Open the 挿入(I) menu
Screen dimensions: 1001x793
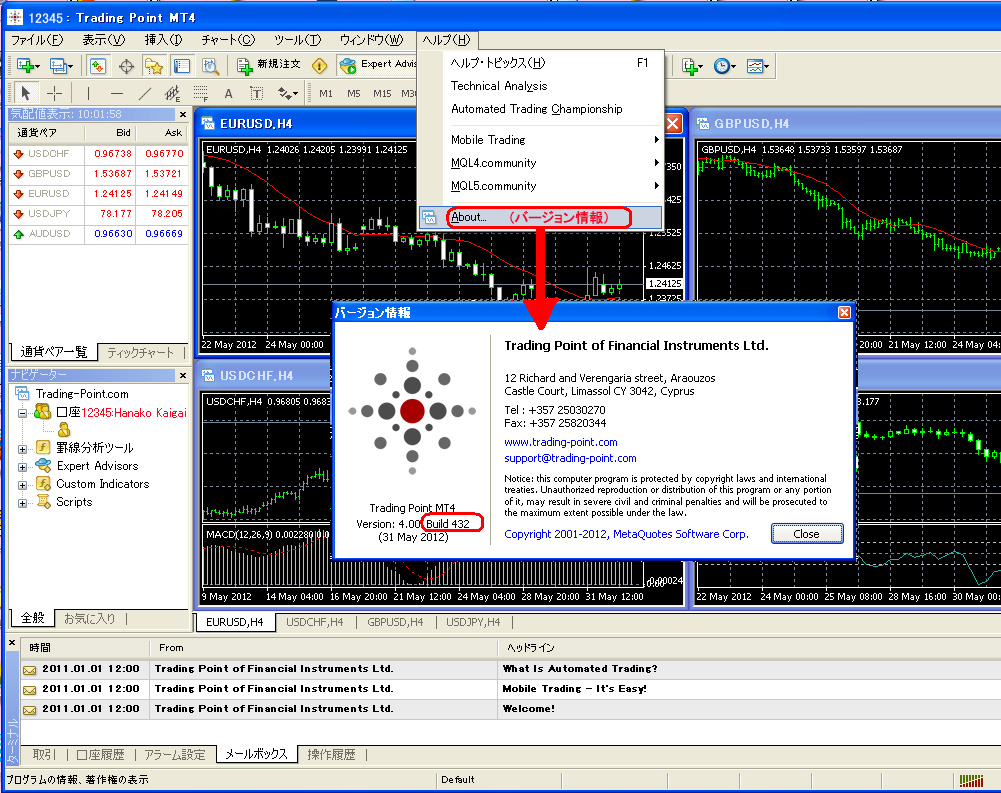pyautogui.click(x=163, y=40)
